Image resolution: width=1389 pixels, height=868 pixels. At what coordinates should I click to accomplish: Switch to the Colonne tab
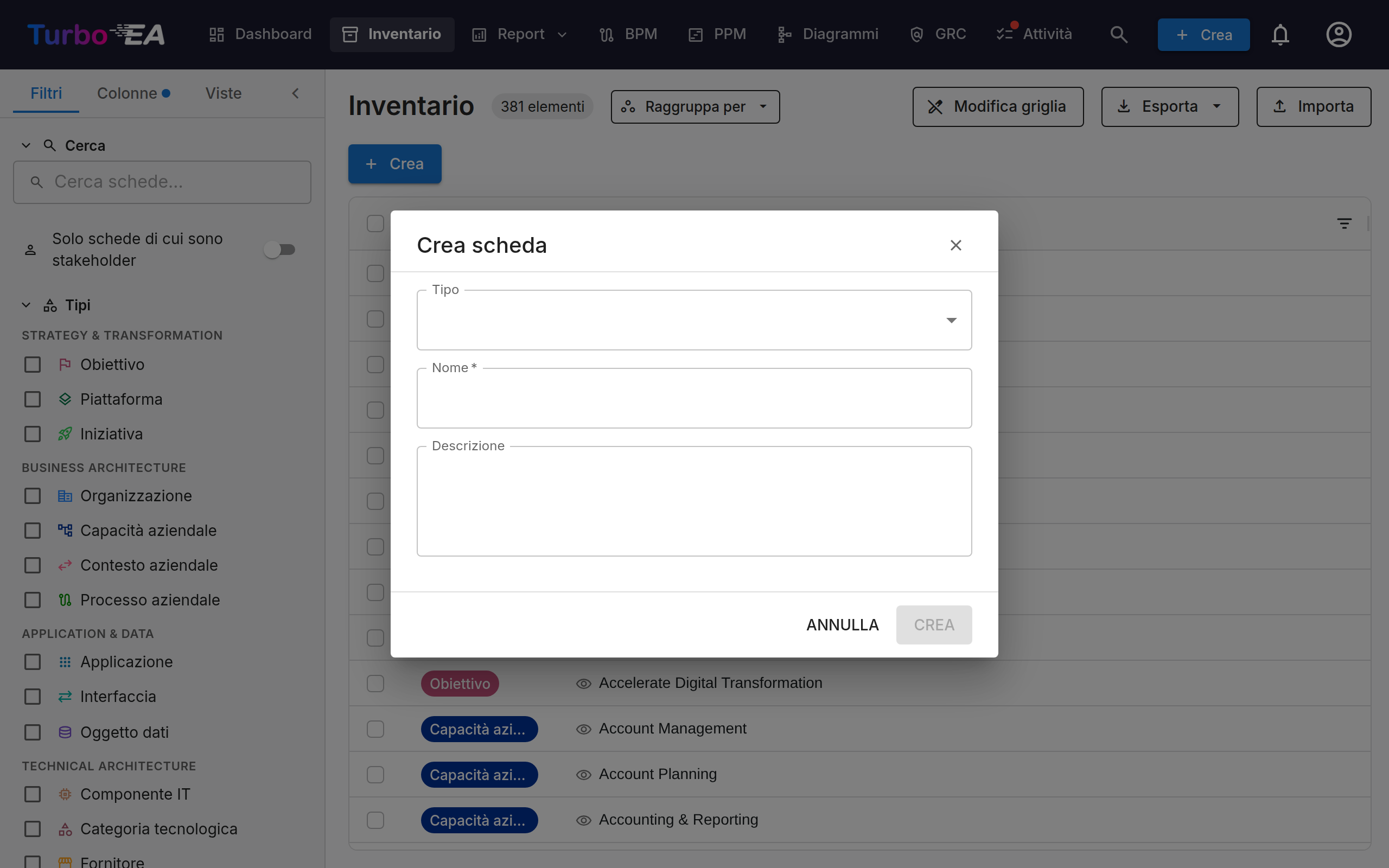tap(133, 93)
